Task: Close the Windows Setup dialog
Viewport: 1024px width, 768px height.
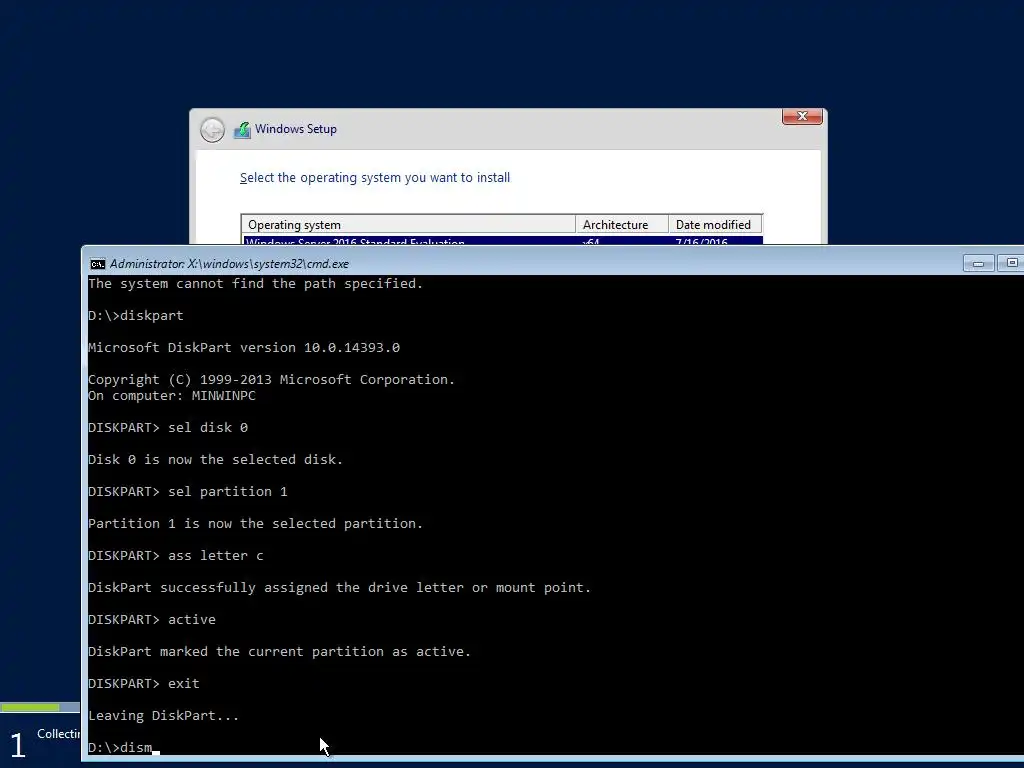Action: coord(802,116)
